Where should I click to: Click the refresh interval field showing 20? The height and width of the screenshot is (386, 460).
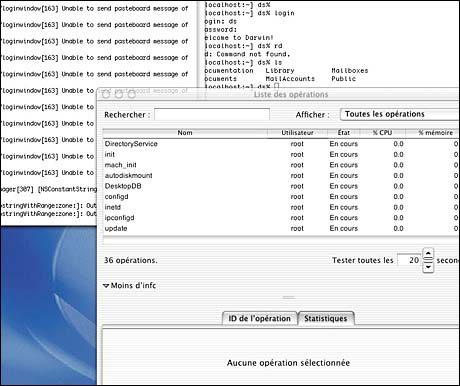409,260
